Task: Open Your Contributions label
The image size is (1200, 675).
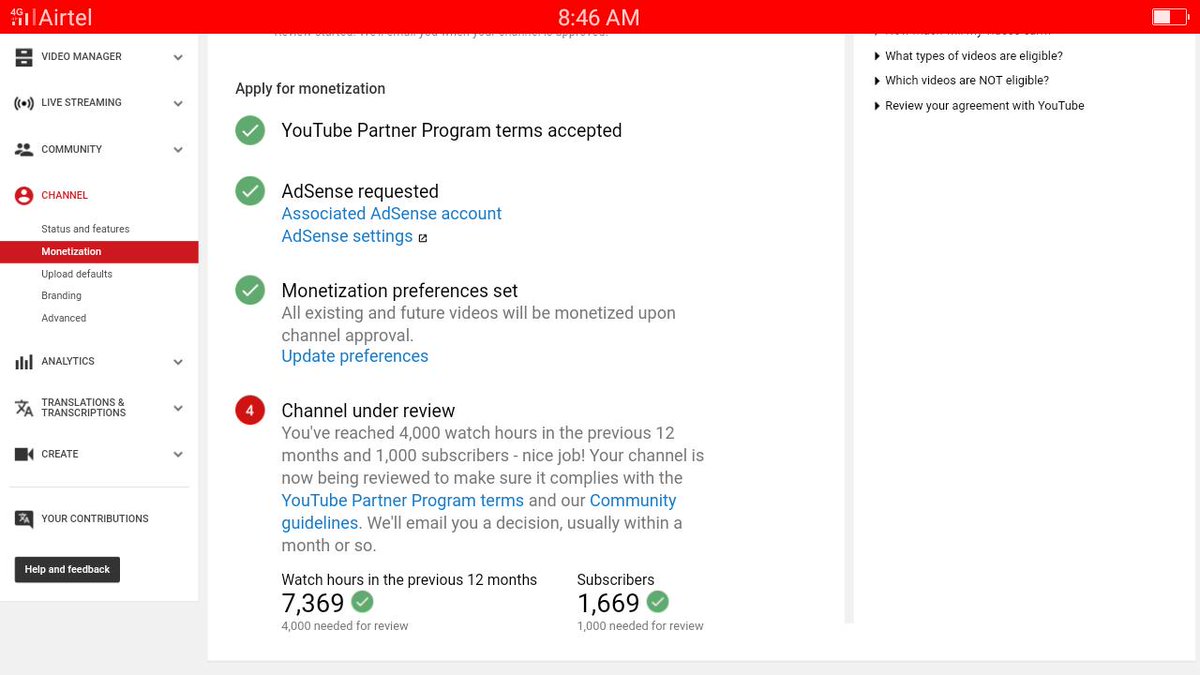Action: click(95, 519)
